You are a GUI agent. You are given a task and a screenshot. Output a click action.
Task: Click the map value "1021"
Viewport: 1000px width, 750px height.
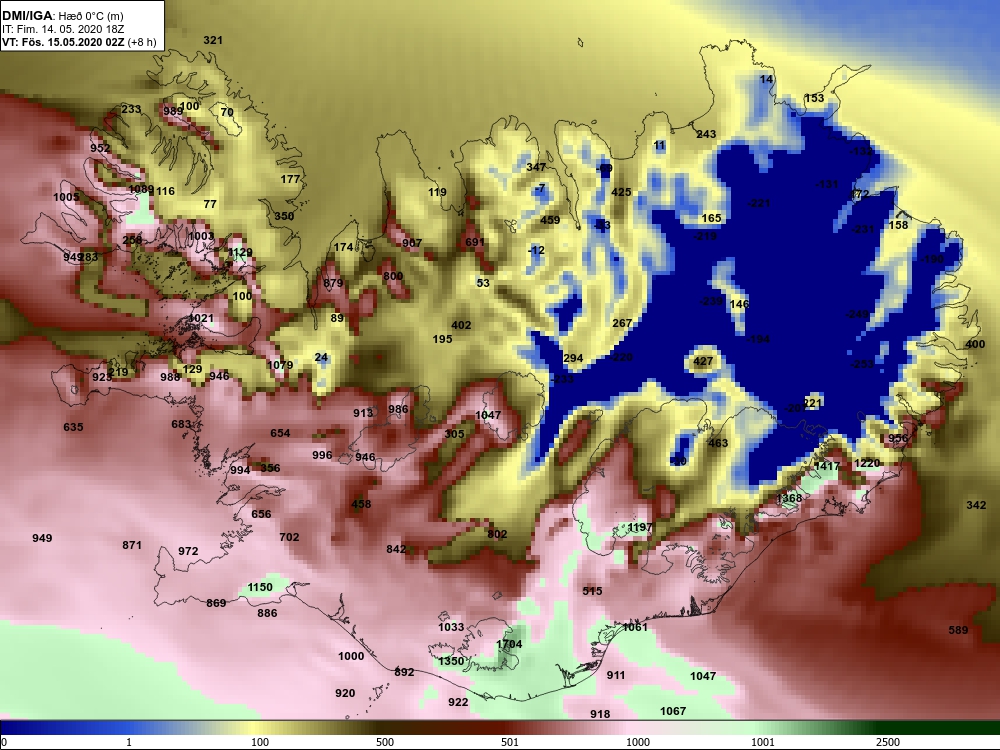coord(201,318)
